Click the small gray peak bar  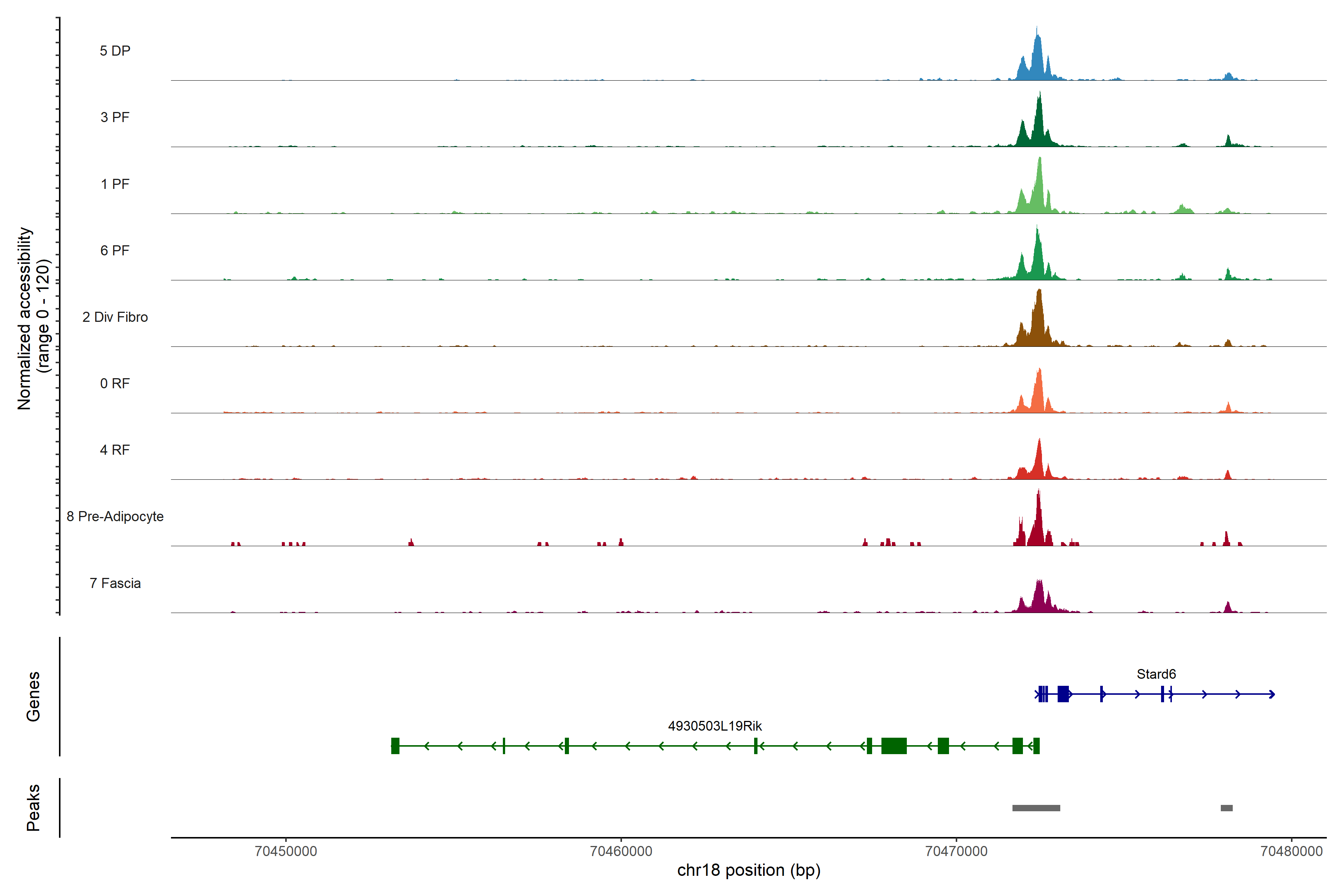(x=1226, y=808)
